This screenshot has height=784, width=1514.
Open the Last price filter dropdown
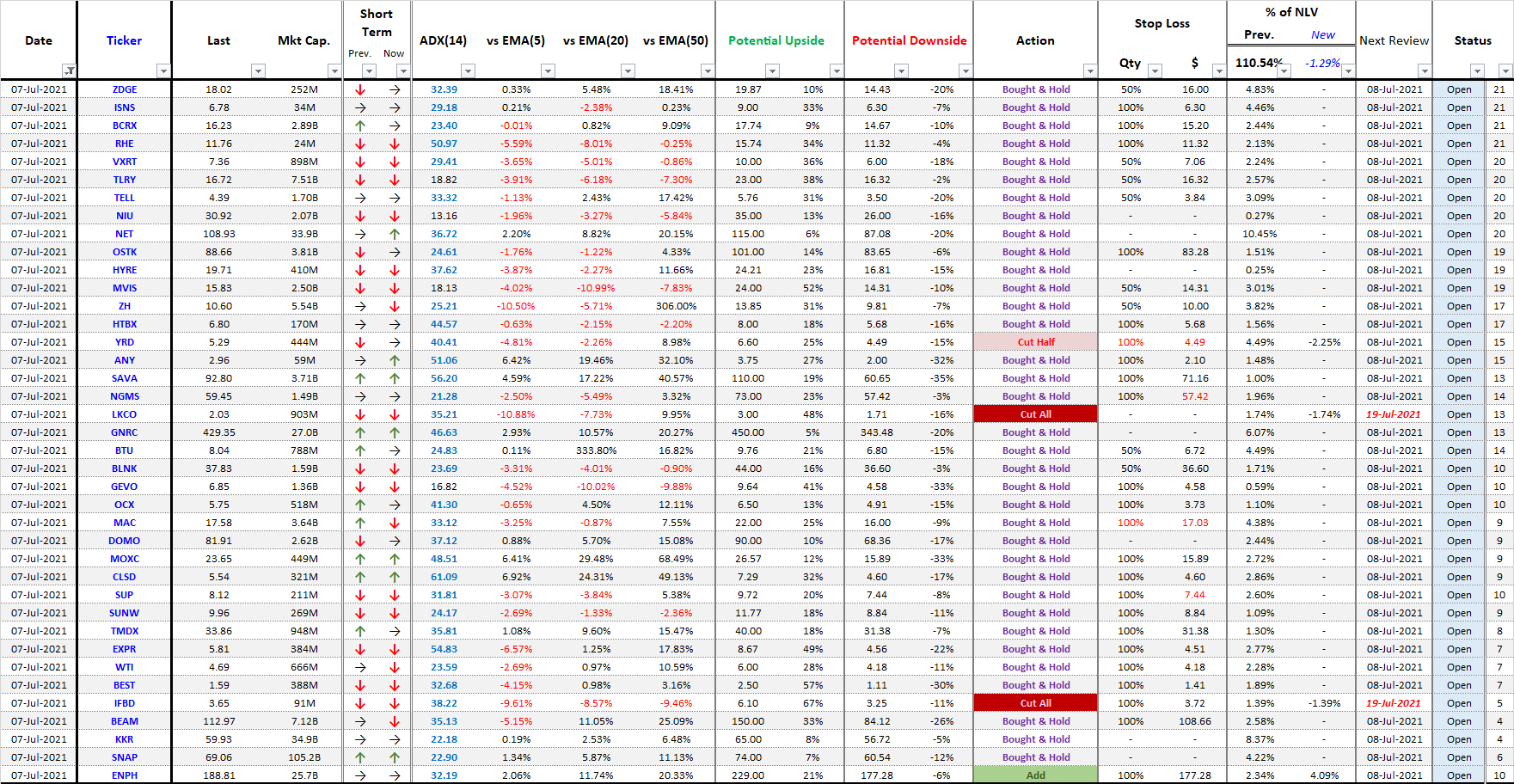(258, 70)
